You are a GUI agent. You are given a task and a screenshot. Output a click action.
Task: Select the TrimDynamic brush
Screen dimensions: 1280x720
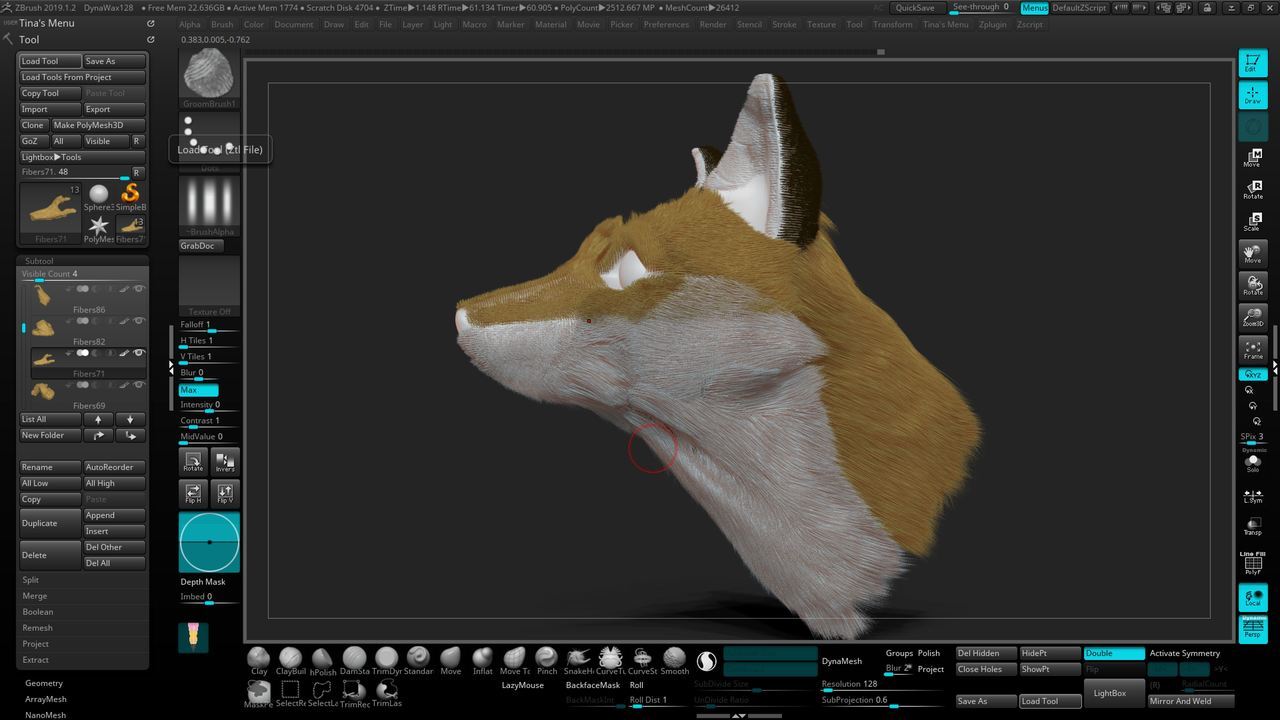coord(387,661)
